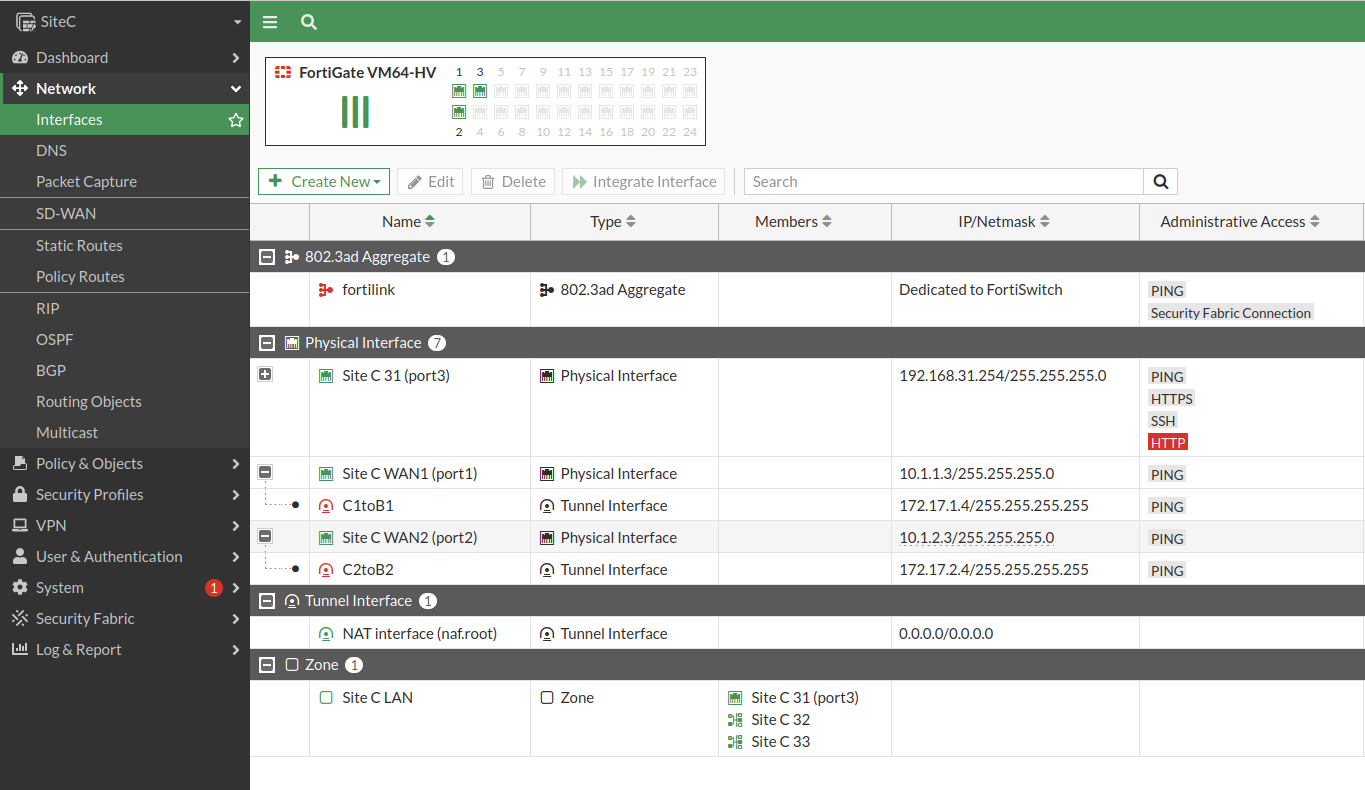Image resolution: width=1365 pixels, height=790 pixels.
Task: Click Site C 32 zone member
Action: 780,720
